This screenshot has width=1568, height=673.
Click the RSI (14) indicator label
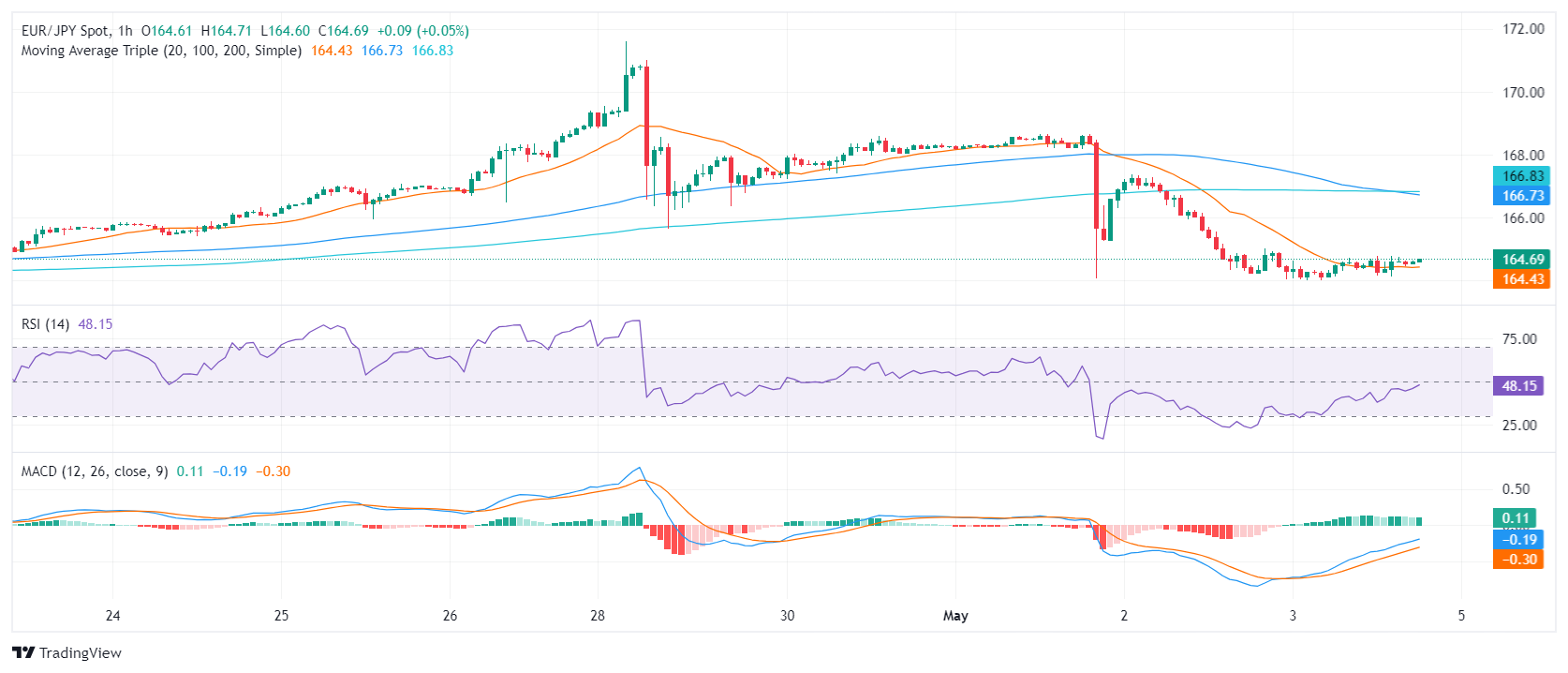pyautogui.click(x=45, y=324)
